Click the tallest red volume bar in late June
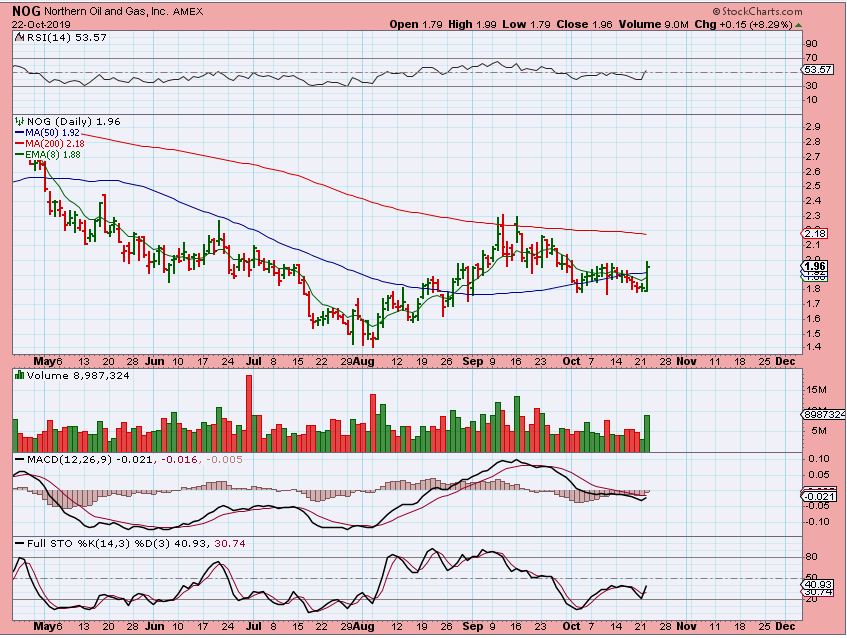This screenshot has width=847, height=638. [x=249, y=414]
